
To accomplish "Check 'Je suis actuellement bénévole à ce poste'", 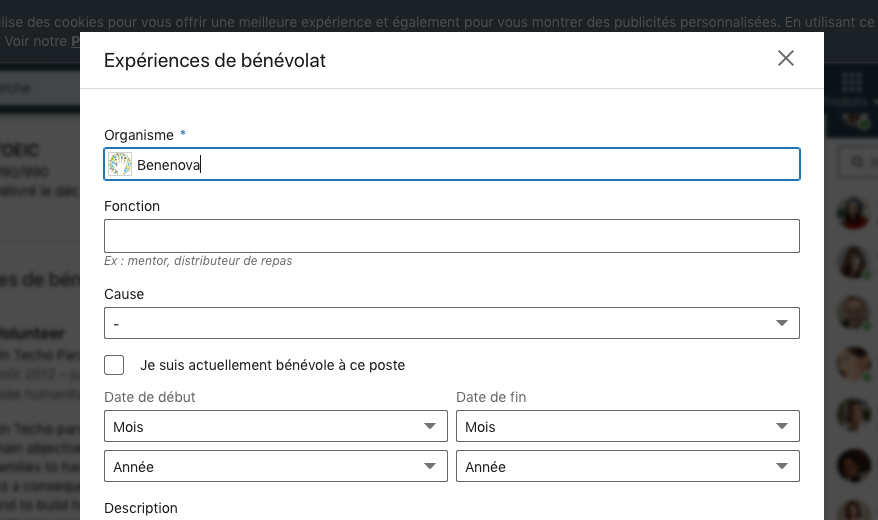I will [114, 365].
